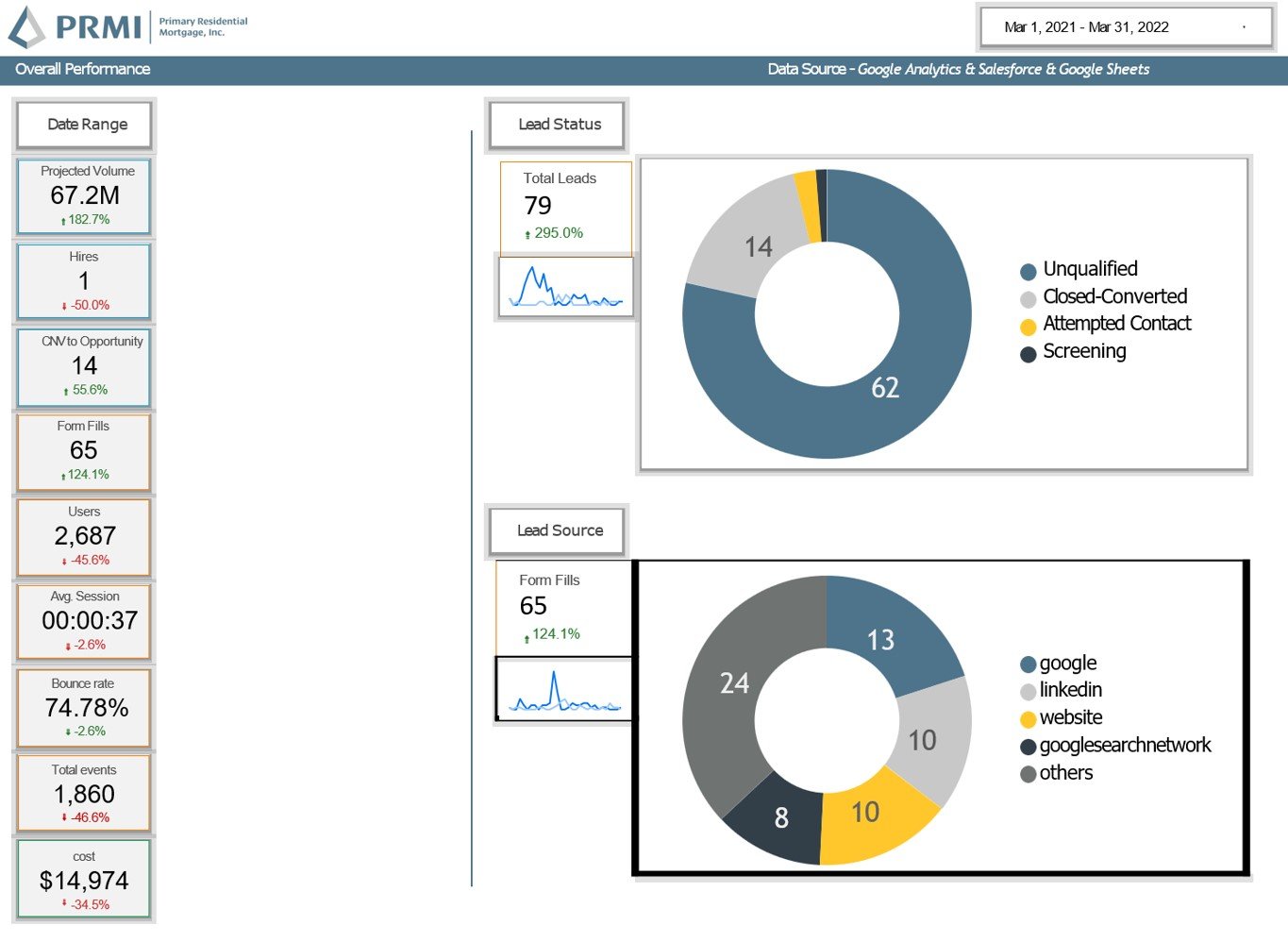Click the red down arrow next to -34.5%
Viewport: 1288px width, 942px height.
point(64,903)
